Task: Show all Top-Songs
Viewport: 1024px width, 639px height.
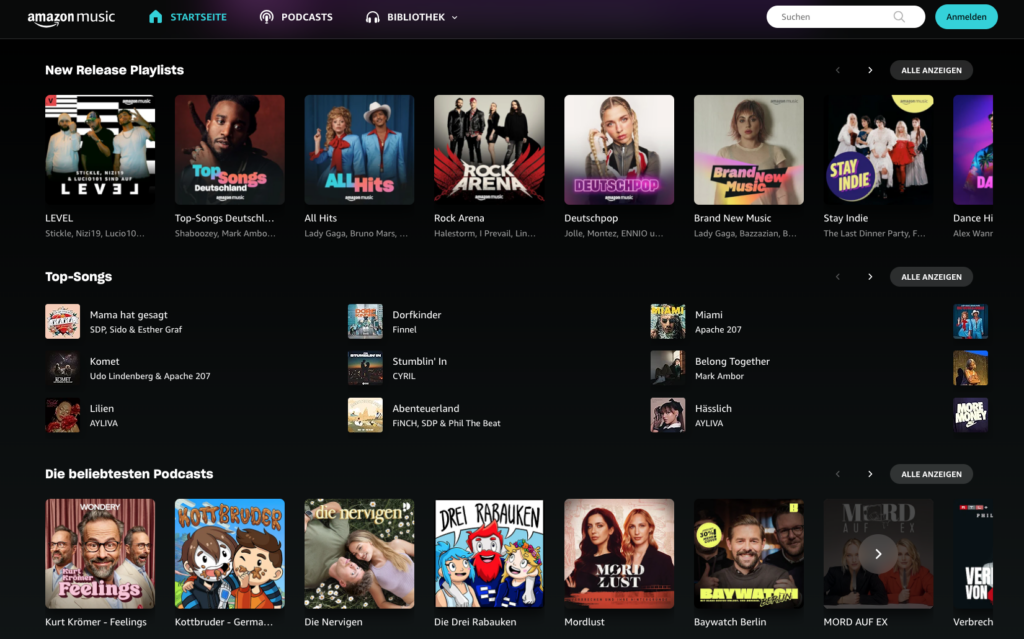Action: pyautogui.click(x=931, y=277)
